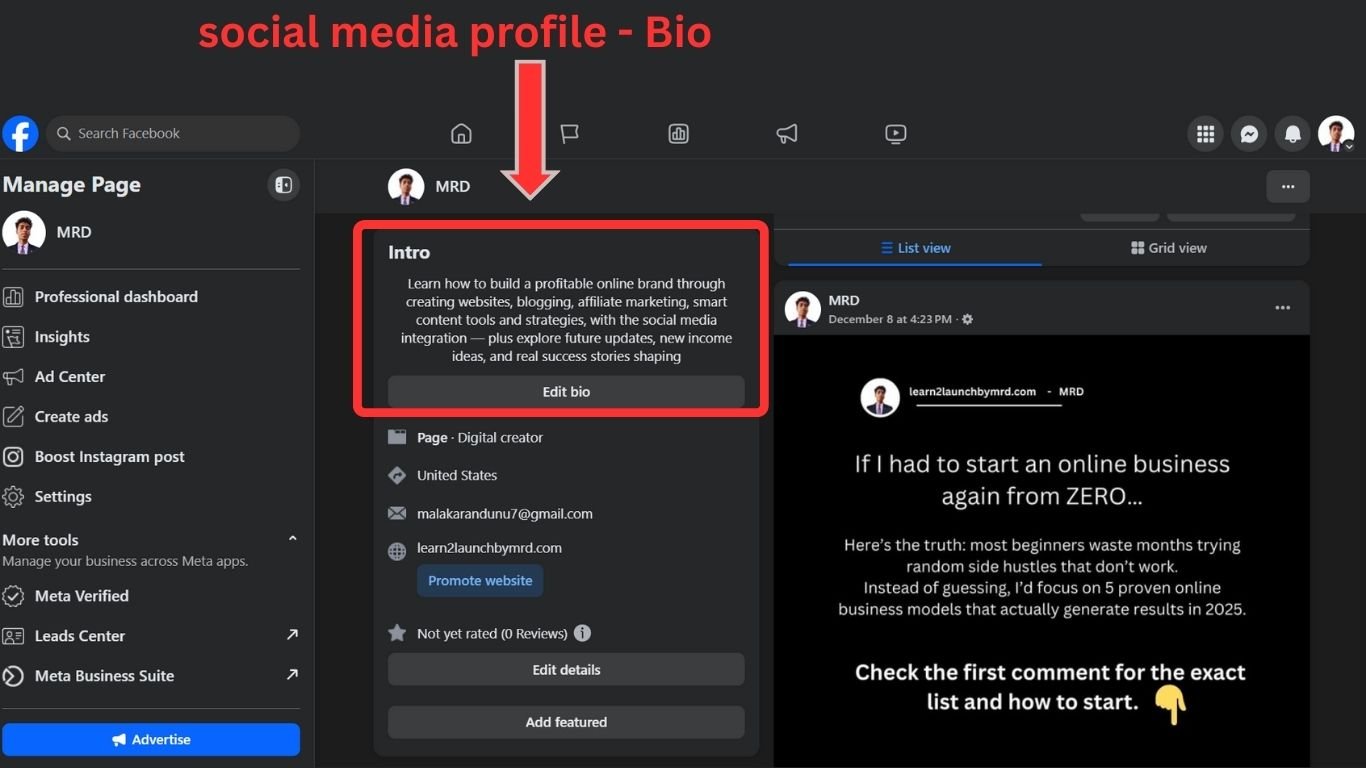Click the Create ads pencil icon
This screenshot has width=1366, height=768.
(x=13, y=417)
